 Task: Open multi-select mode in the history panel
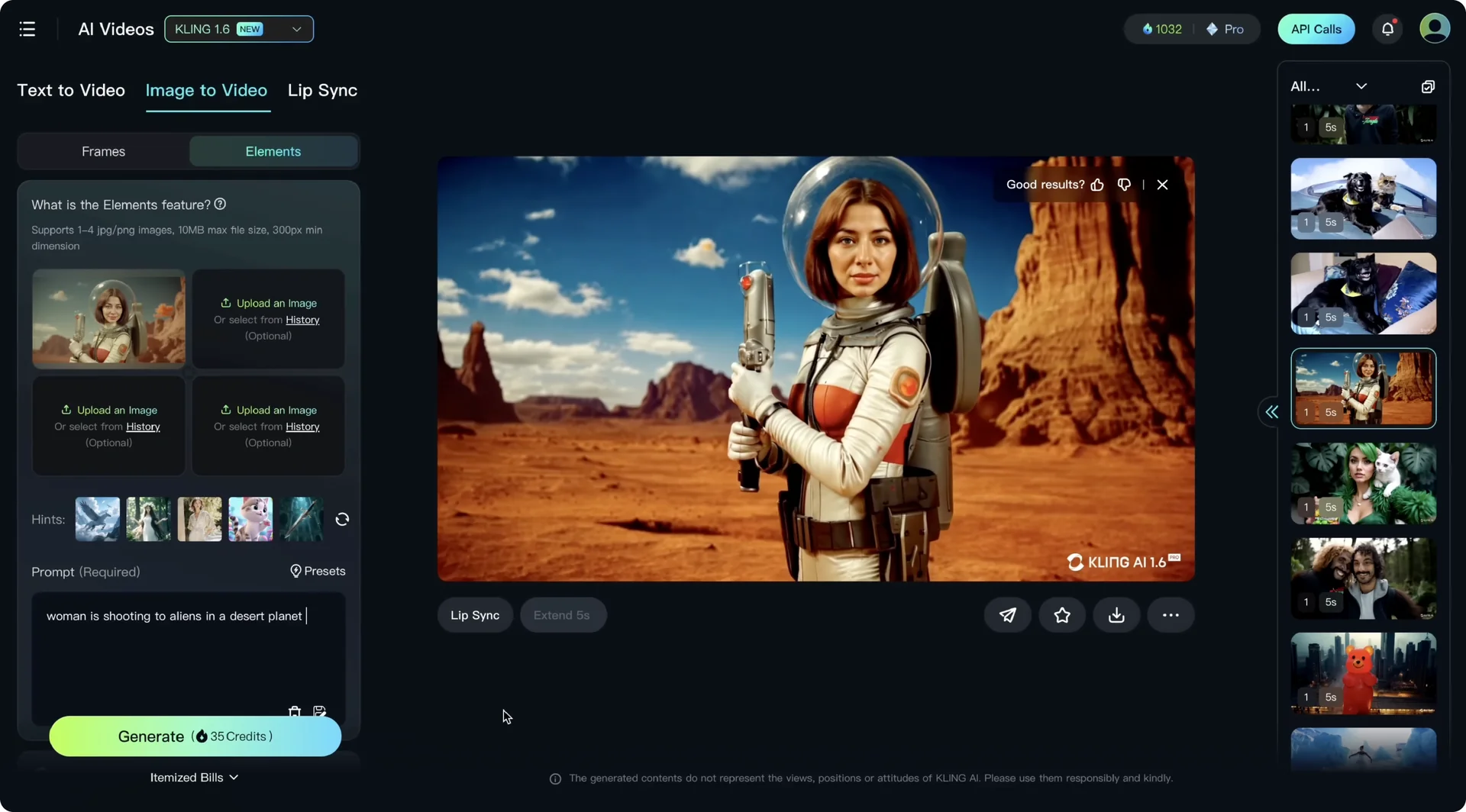(x=1429, y=85)
